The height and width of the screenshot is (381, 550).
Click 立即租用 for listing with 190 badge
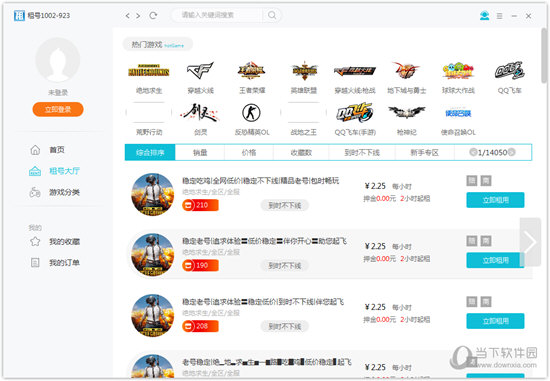tap(495, 260)
